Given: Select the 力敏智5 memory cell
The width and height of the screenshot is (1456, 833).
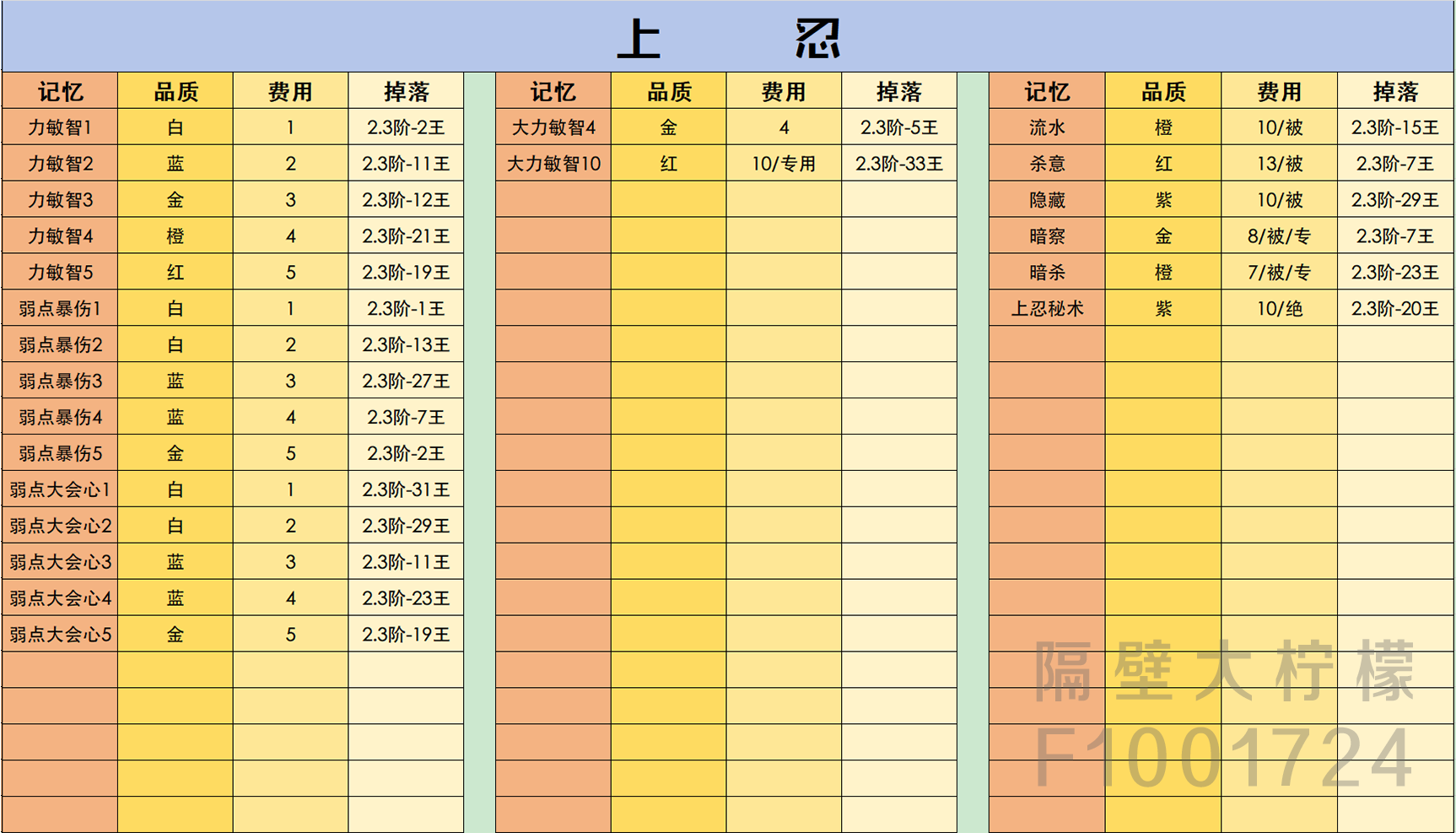Looking at the screenshot, I should 60,273.
